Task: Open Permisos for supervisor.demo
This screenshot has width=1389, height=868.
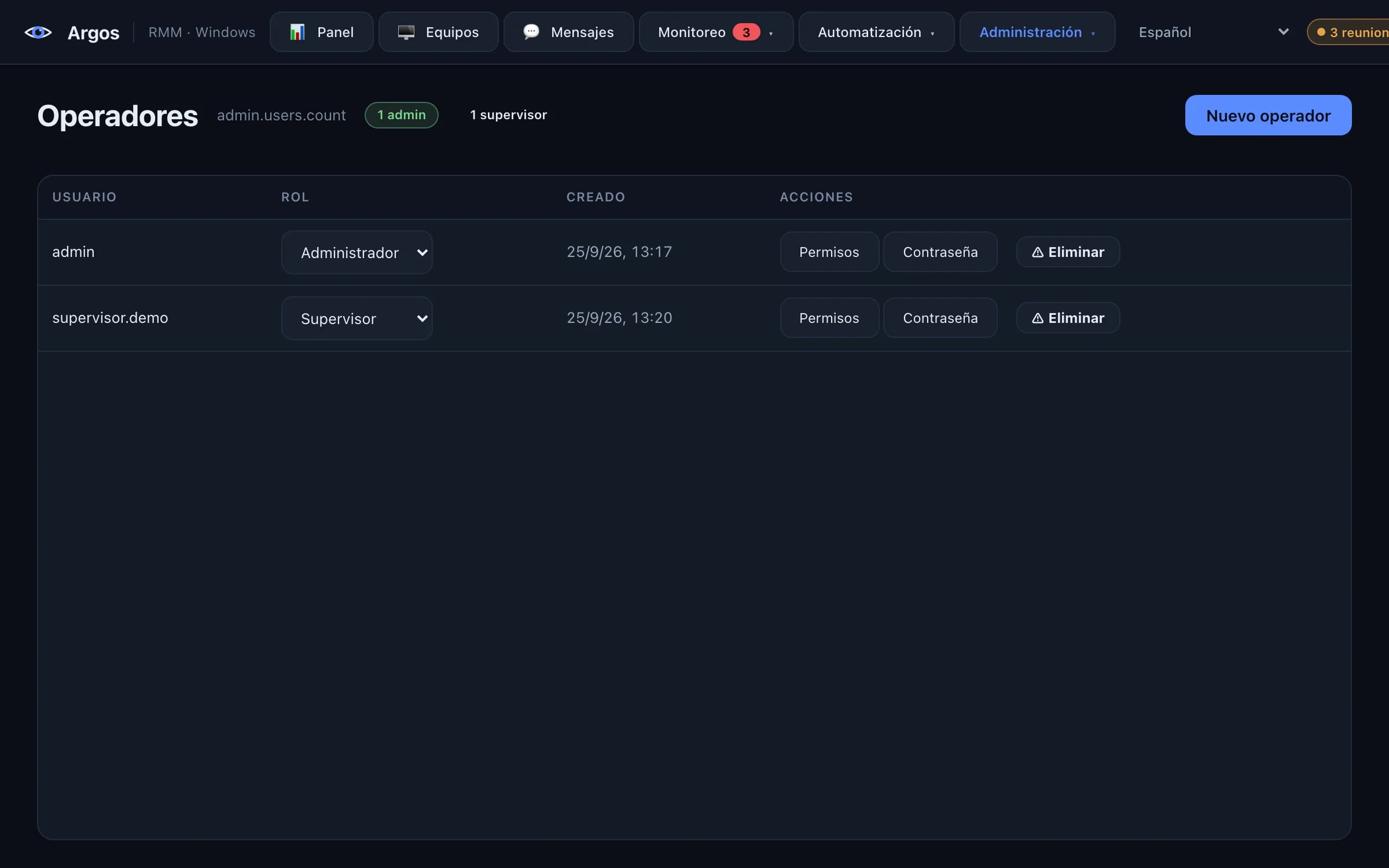Action: click(829, 318)
